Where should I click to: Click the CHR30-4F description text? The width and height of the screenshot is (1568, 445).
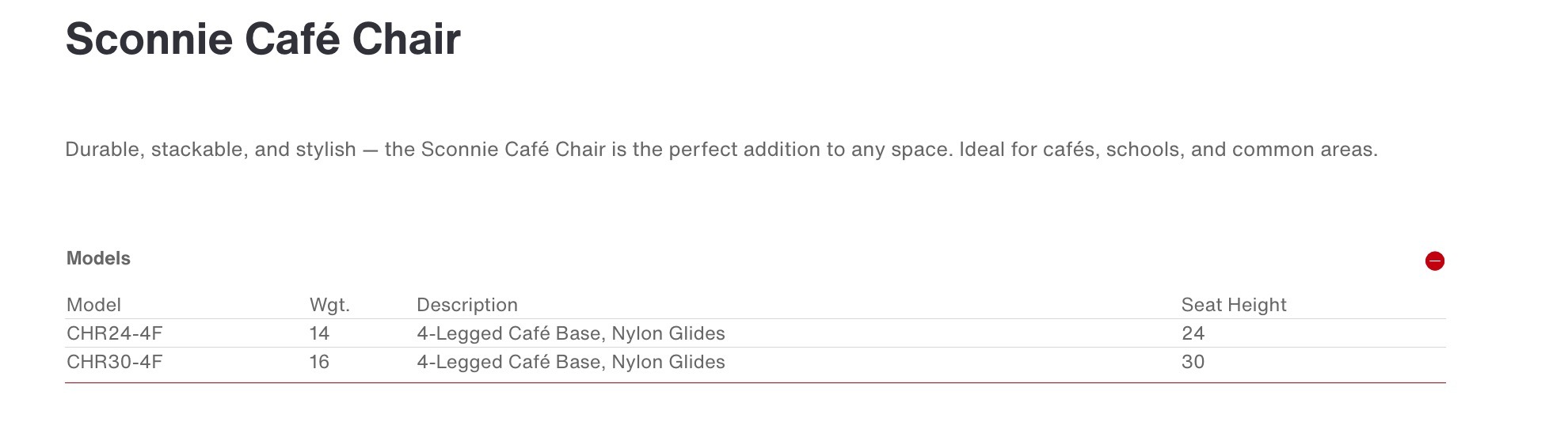[571, 362]
